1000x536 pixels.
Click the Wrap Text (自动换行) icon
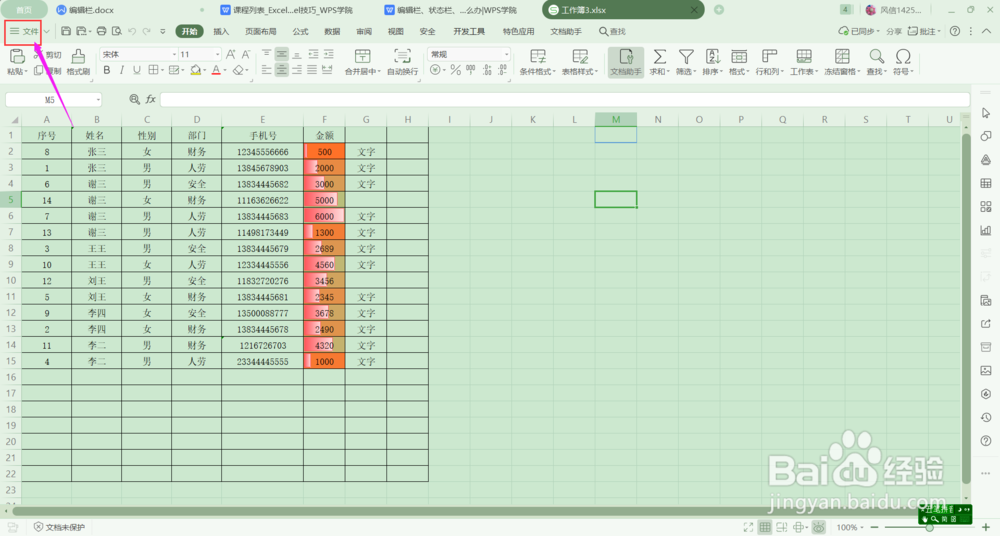point(402,57)
